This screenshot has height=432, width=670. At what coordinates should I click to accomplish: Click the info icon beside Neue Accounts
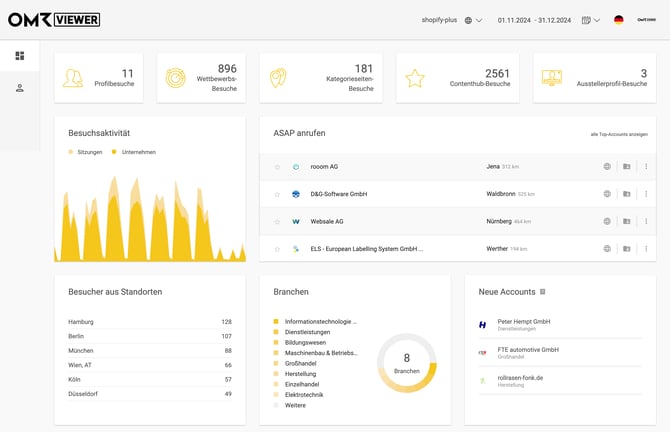click(x=543, y=292)
